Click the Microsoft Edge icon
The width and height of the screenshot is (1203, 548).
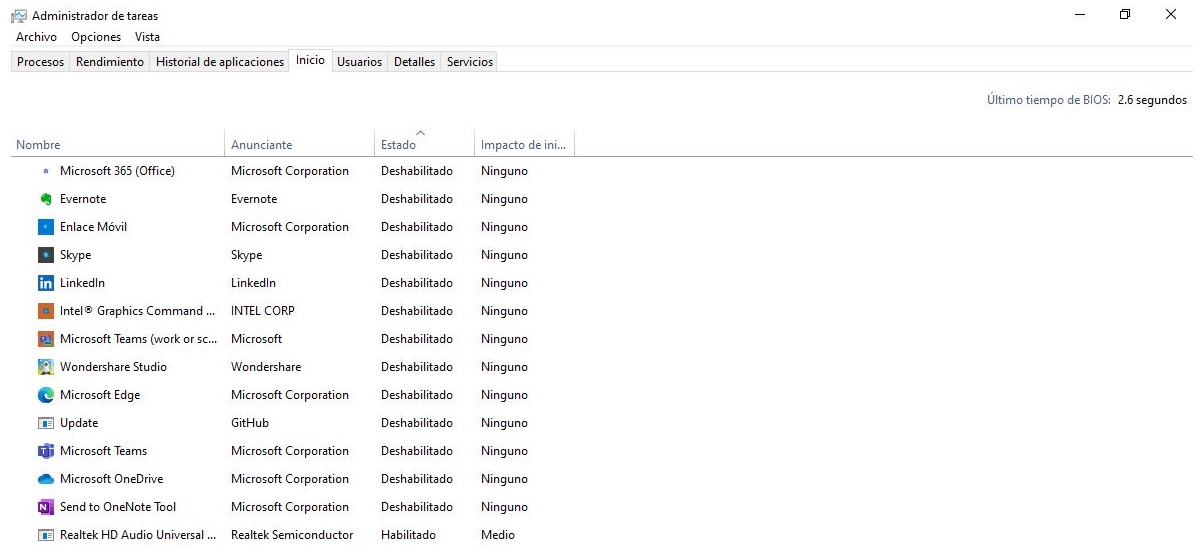46,395
